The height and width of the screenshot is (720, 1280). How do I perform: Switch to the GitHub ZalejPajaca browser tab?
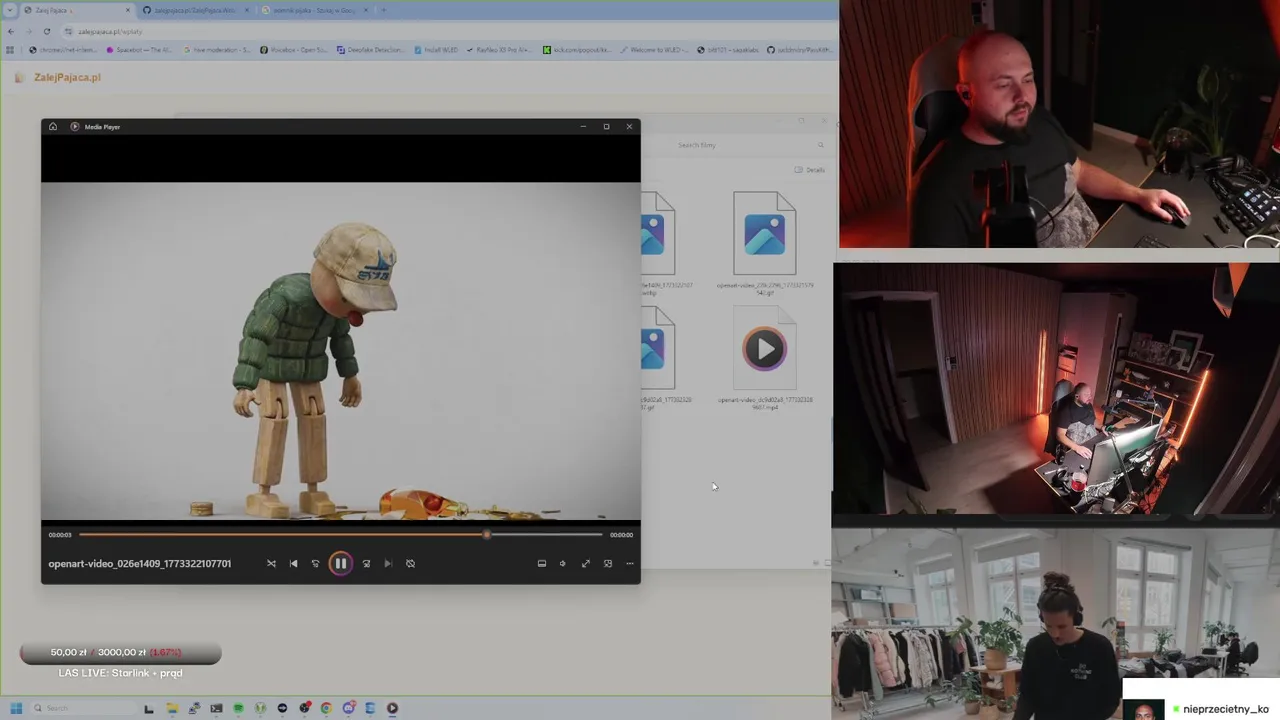195,10
